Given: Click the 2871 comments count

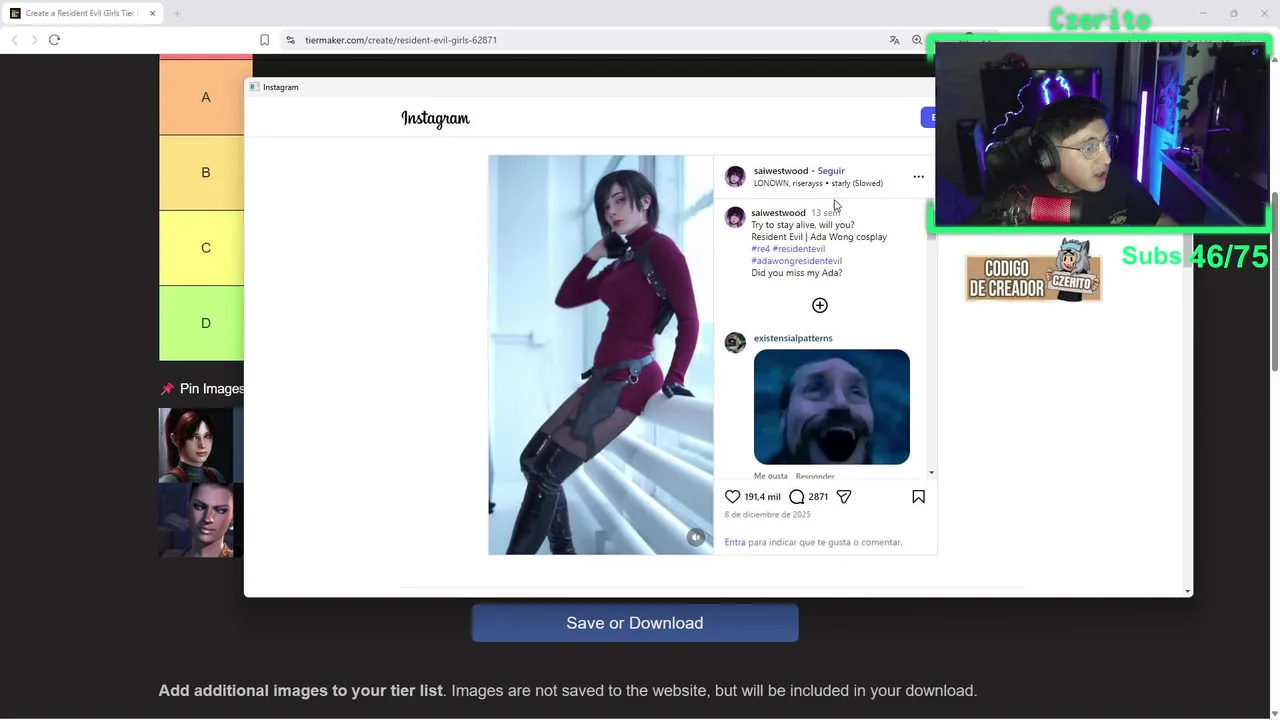Looking at the screenshot, I should pyautogui.click(x=818, y=497).
